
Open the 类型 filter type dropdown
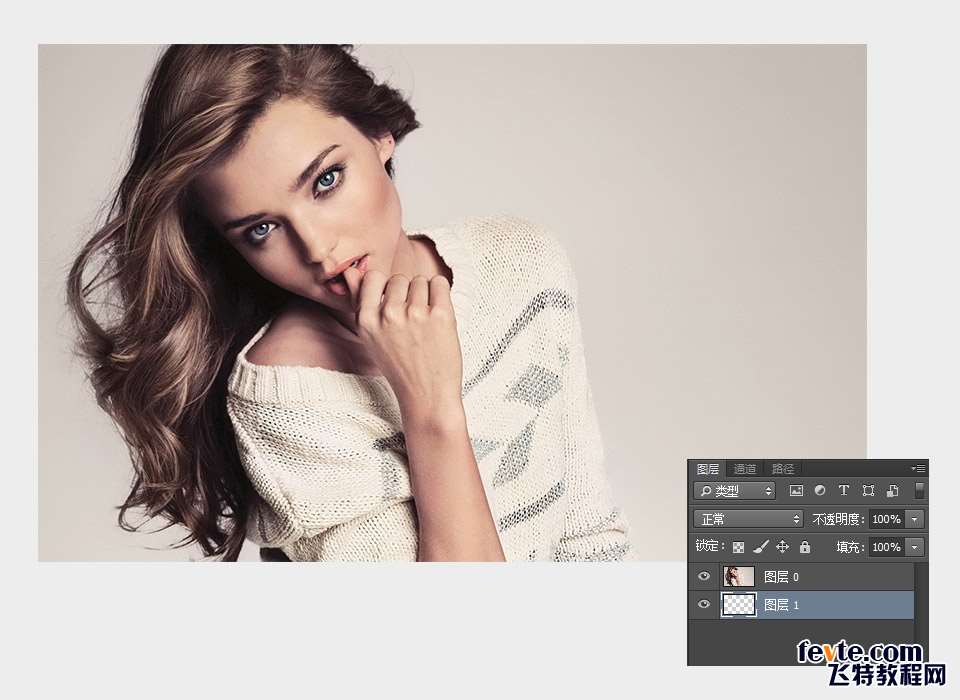pos(734,491)
